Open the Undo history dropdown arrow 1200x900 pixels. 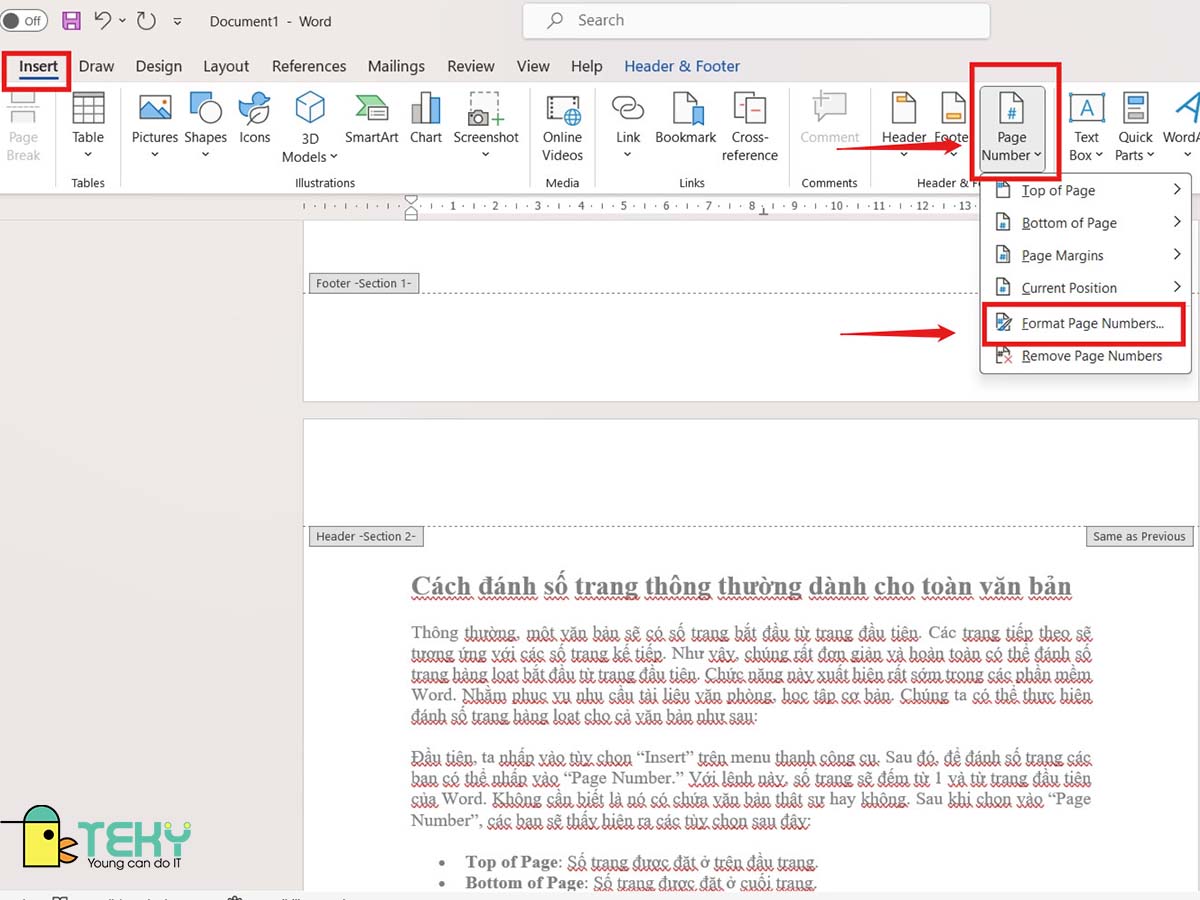click(x=122, y=21)
